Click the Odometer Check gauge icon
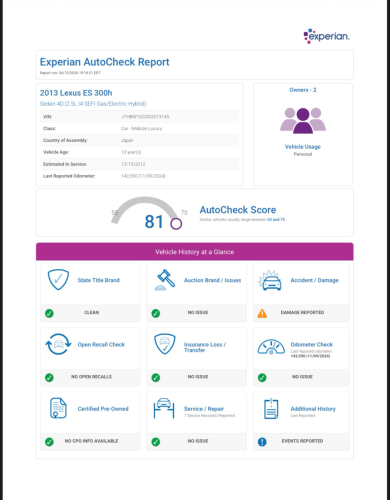Image resolution: width=390 pixels, height=500 pixels. click(x=271, y=347)
